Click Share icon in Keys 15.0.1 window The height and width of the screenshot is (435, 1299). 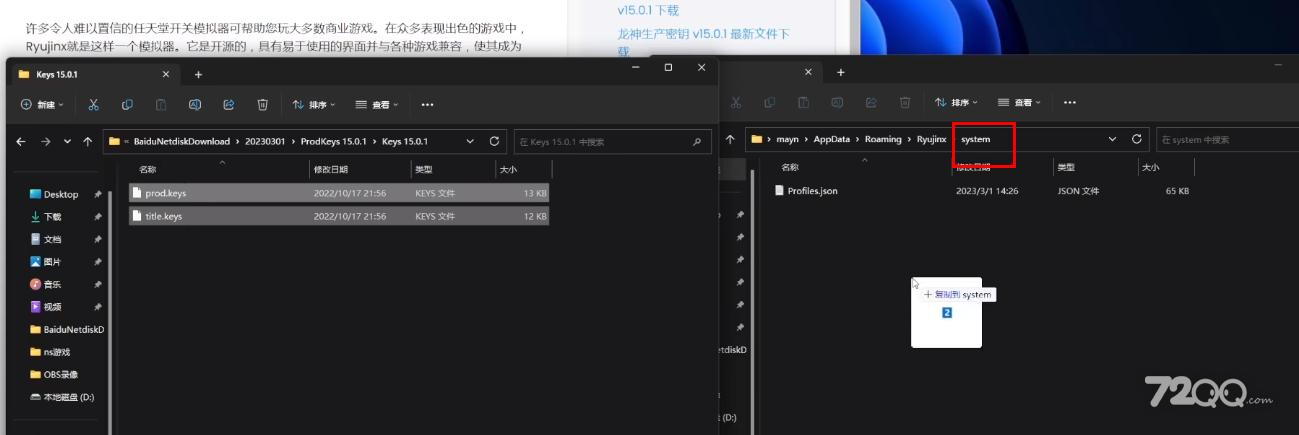pos(229,104)
